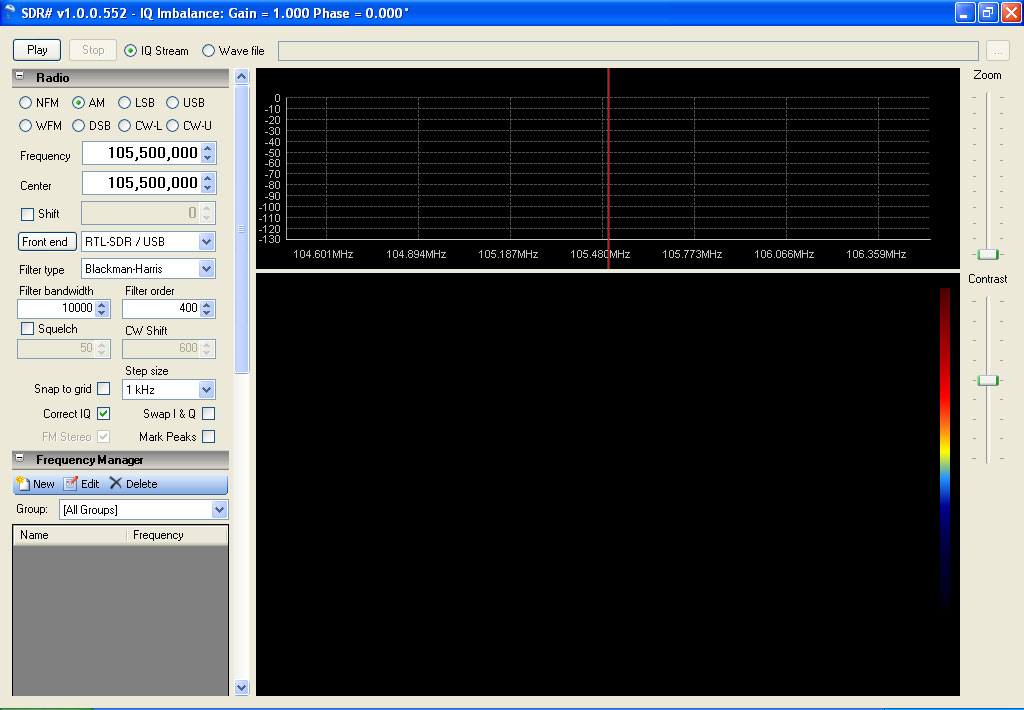Open the Blackman-Harris filter type dropdown

(x=206, y=269)
